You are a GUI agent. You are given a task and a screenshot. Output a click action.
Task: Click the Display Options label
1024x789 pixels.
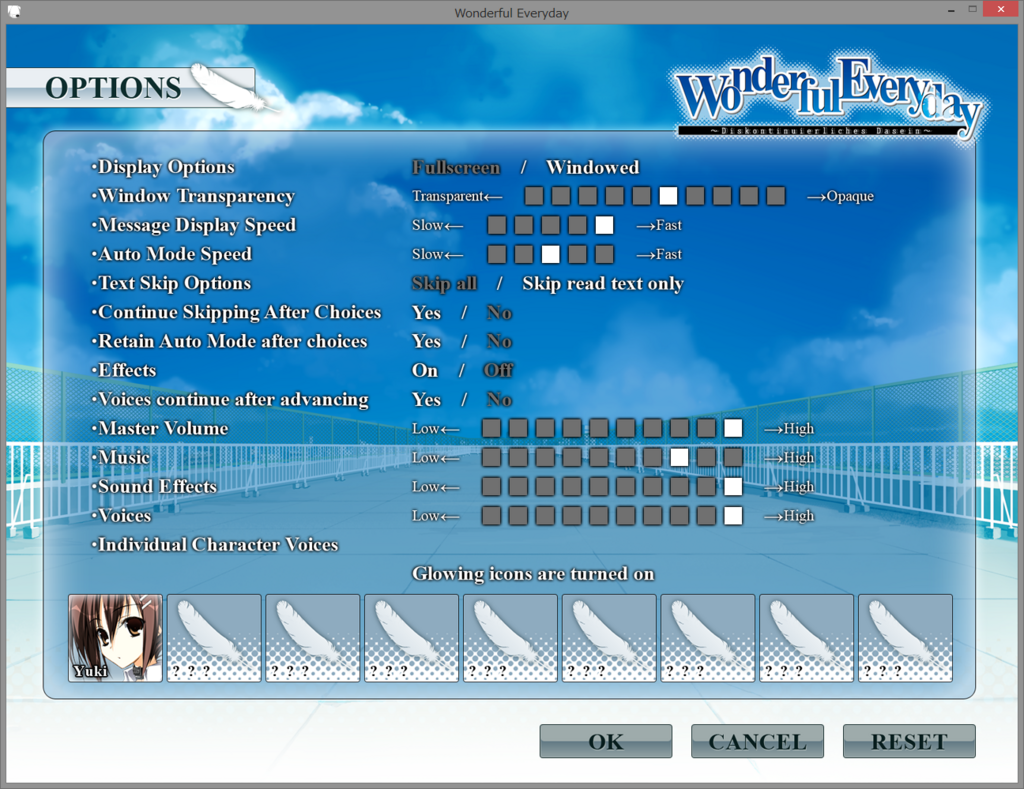point(163,167)
